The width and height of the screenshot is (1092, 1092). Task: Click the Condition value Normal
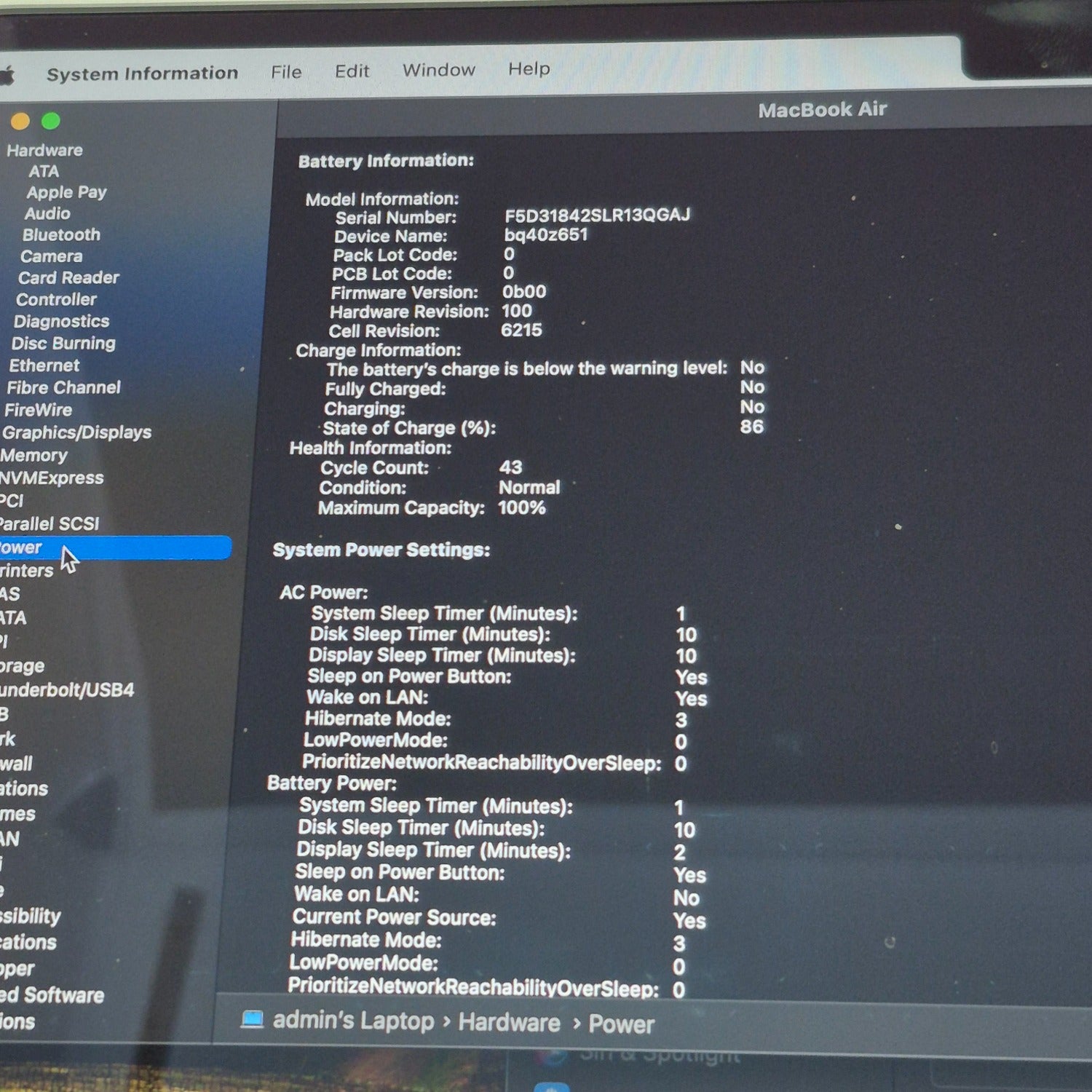tap(529, 488)
